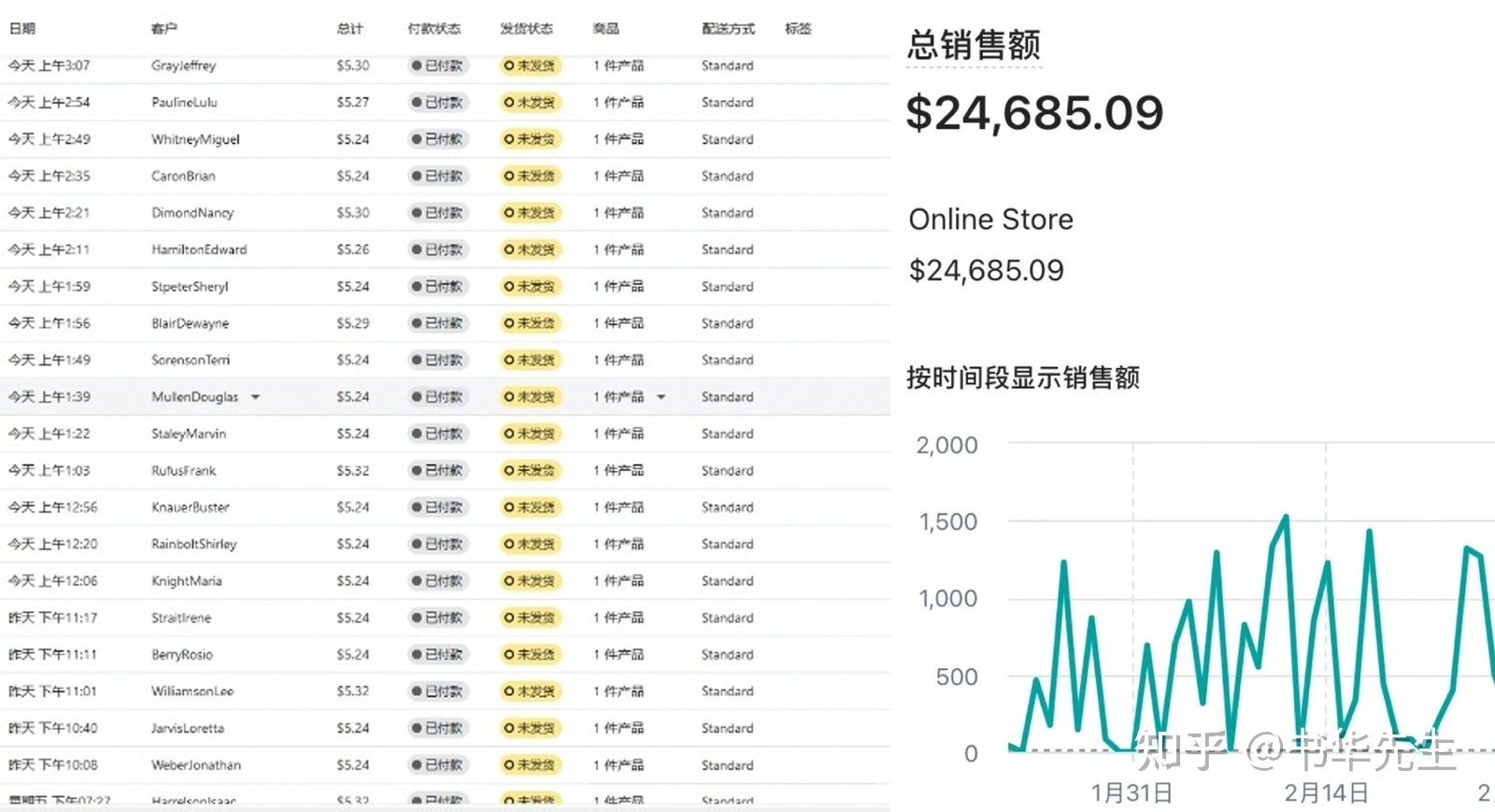Select the 配送方式 column header

pyautogui.click(x=729, y=29)
